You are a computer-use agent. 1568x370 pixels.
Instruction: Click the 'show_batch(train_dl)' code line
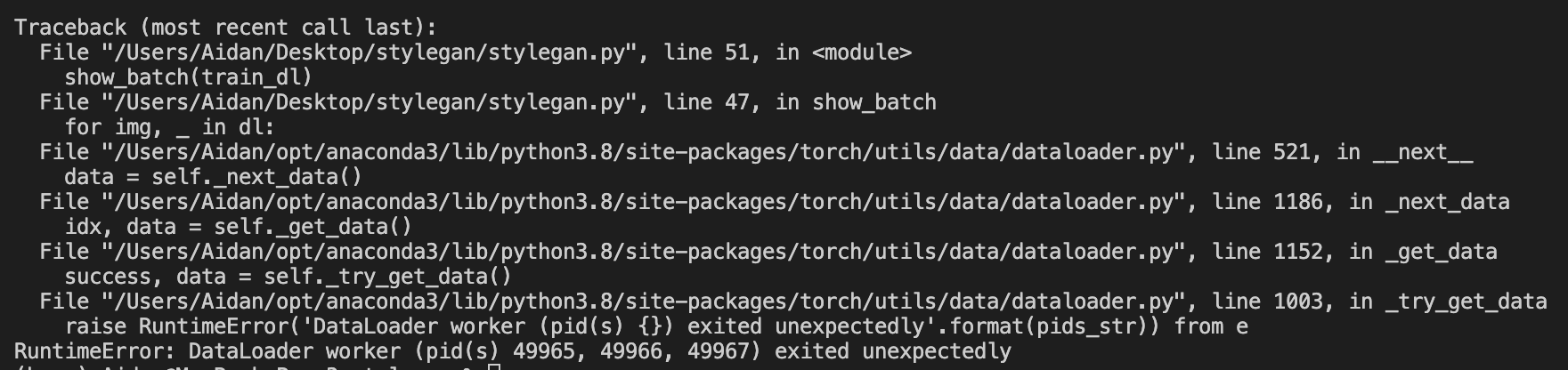(188, 77)
